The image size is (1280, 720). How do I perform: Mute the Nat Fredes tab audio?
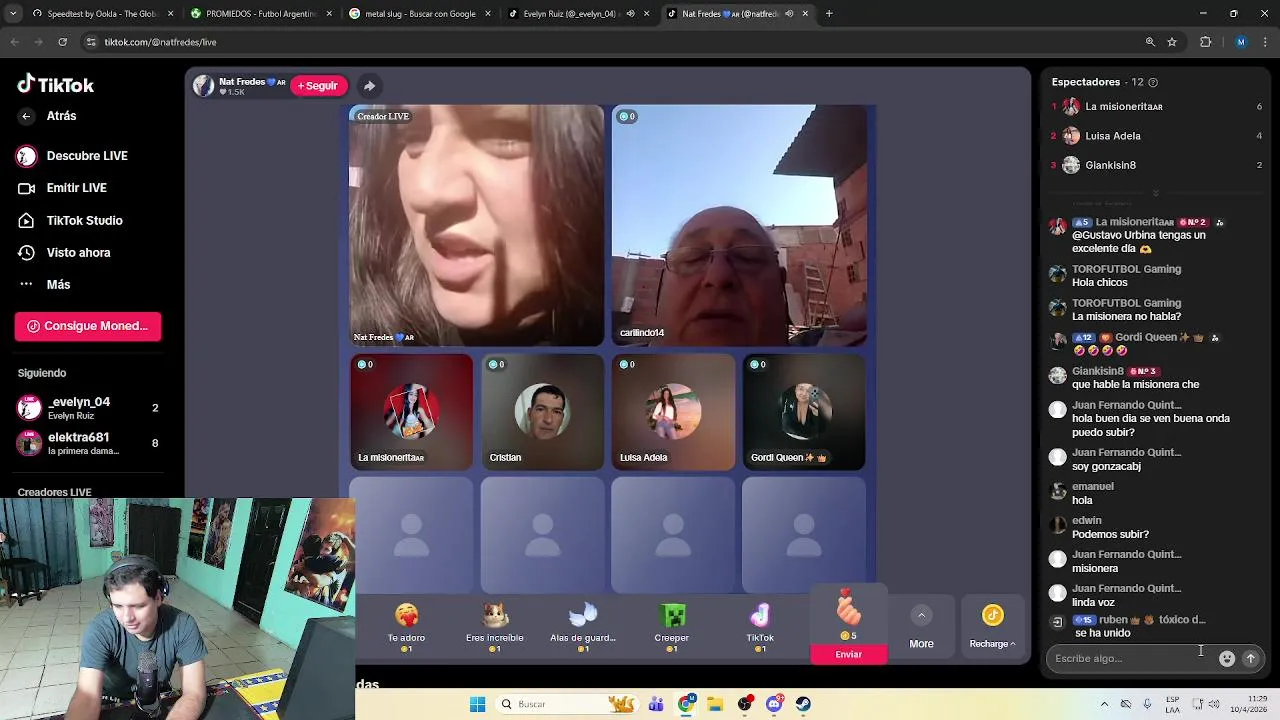pyautogui.click(x=790, y=14)
